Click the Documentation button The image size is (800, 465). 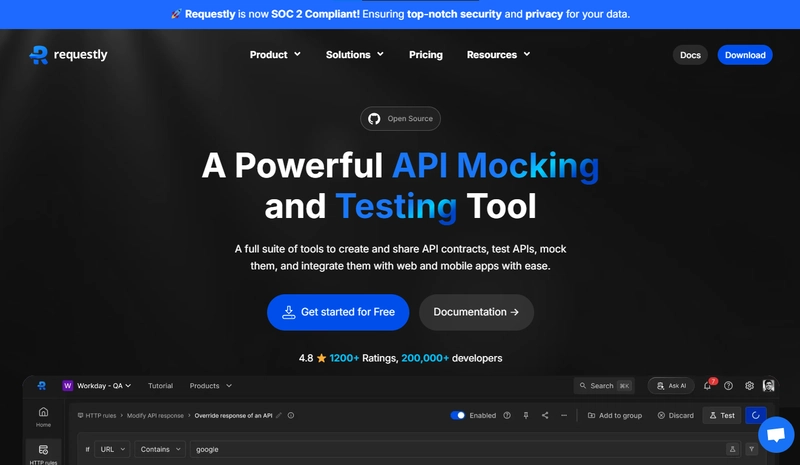click(x=476, y=312)
